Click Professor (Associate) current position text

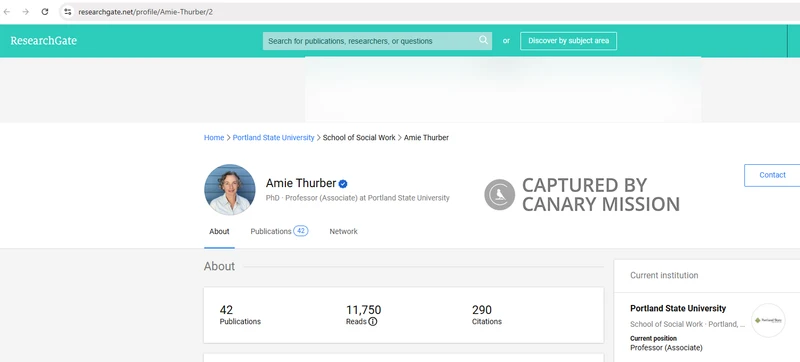click(x=666, y=348)
